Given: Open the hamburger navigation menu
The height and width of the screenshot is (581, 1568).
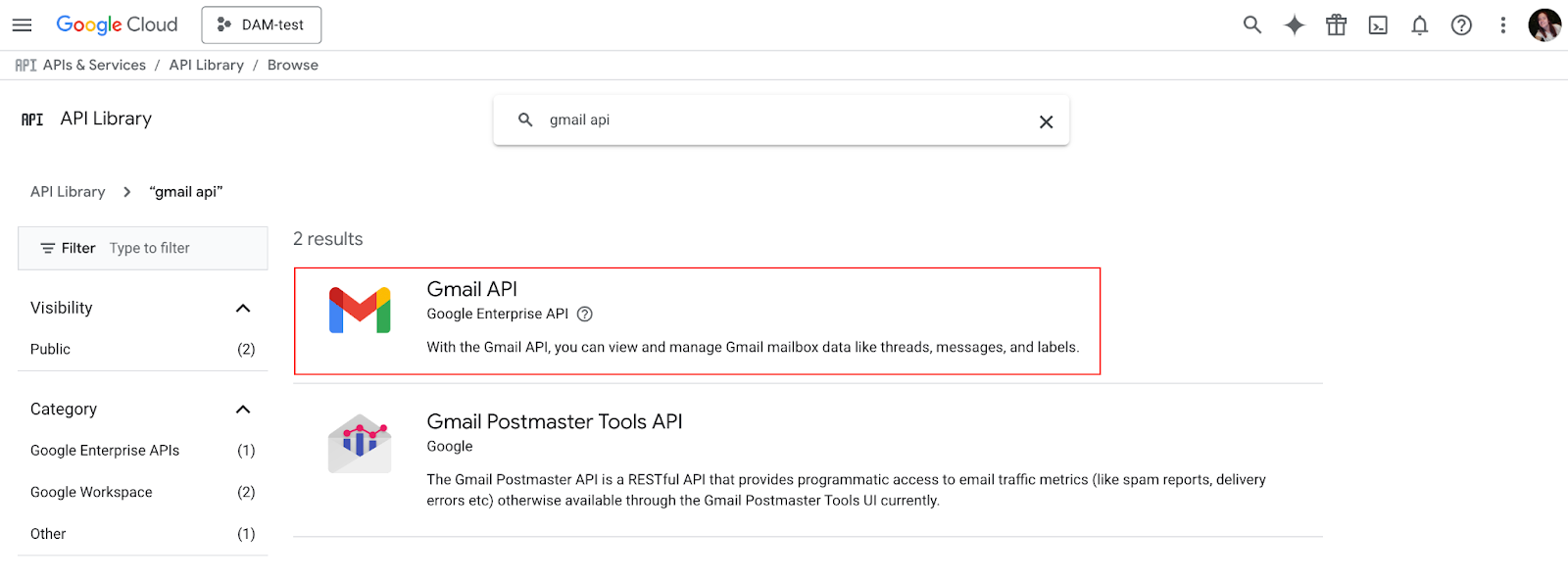Looking at the screenshot, I should click(22, 24).
